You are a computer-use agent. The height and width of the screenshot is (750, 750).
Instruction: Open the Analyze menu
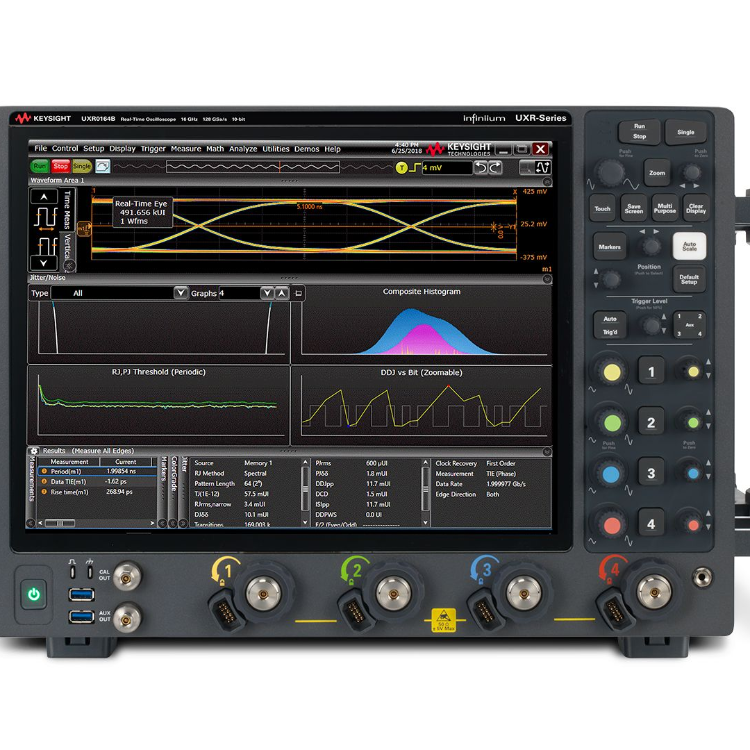(243, 149)
